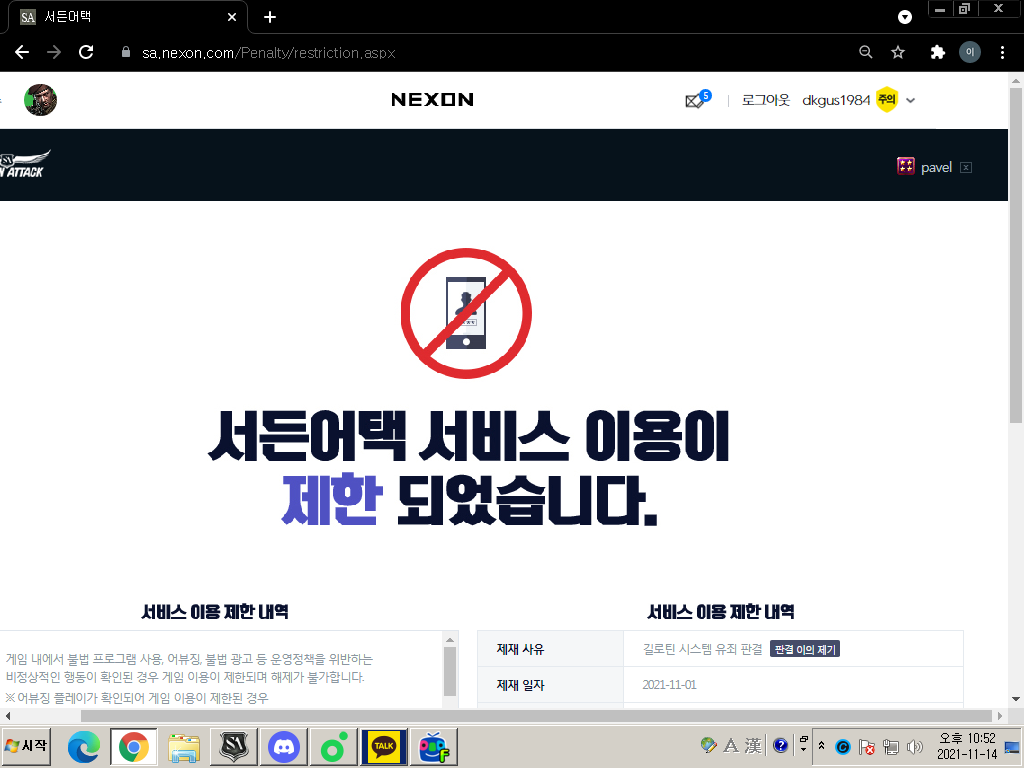The image size is (1024, 768).
Task: Open the Nexon mail notification icon
Action: [x=696, y=100]
